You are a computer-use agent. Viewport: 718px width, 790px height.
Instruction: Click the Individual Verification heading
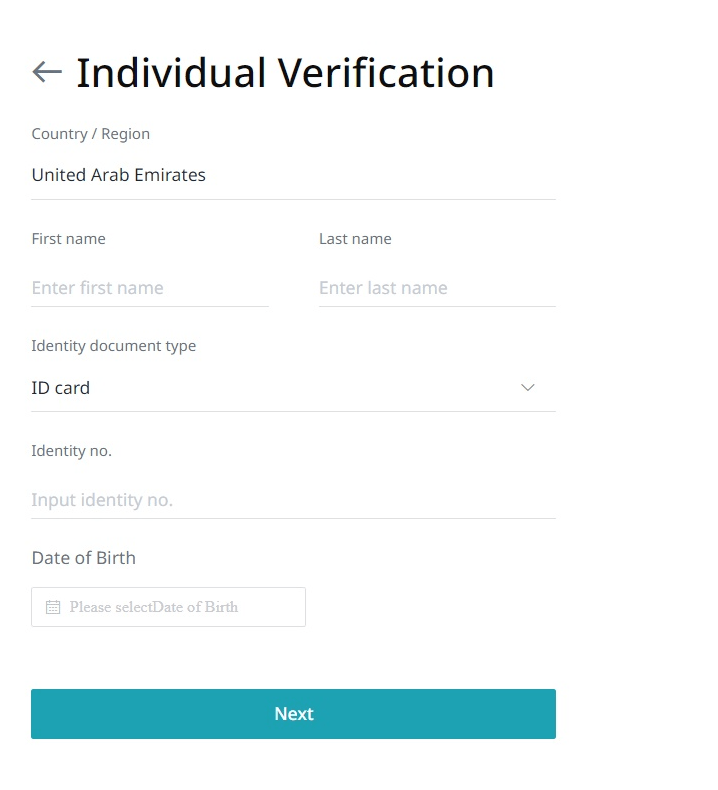285,73
